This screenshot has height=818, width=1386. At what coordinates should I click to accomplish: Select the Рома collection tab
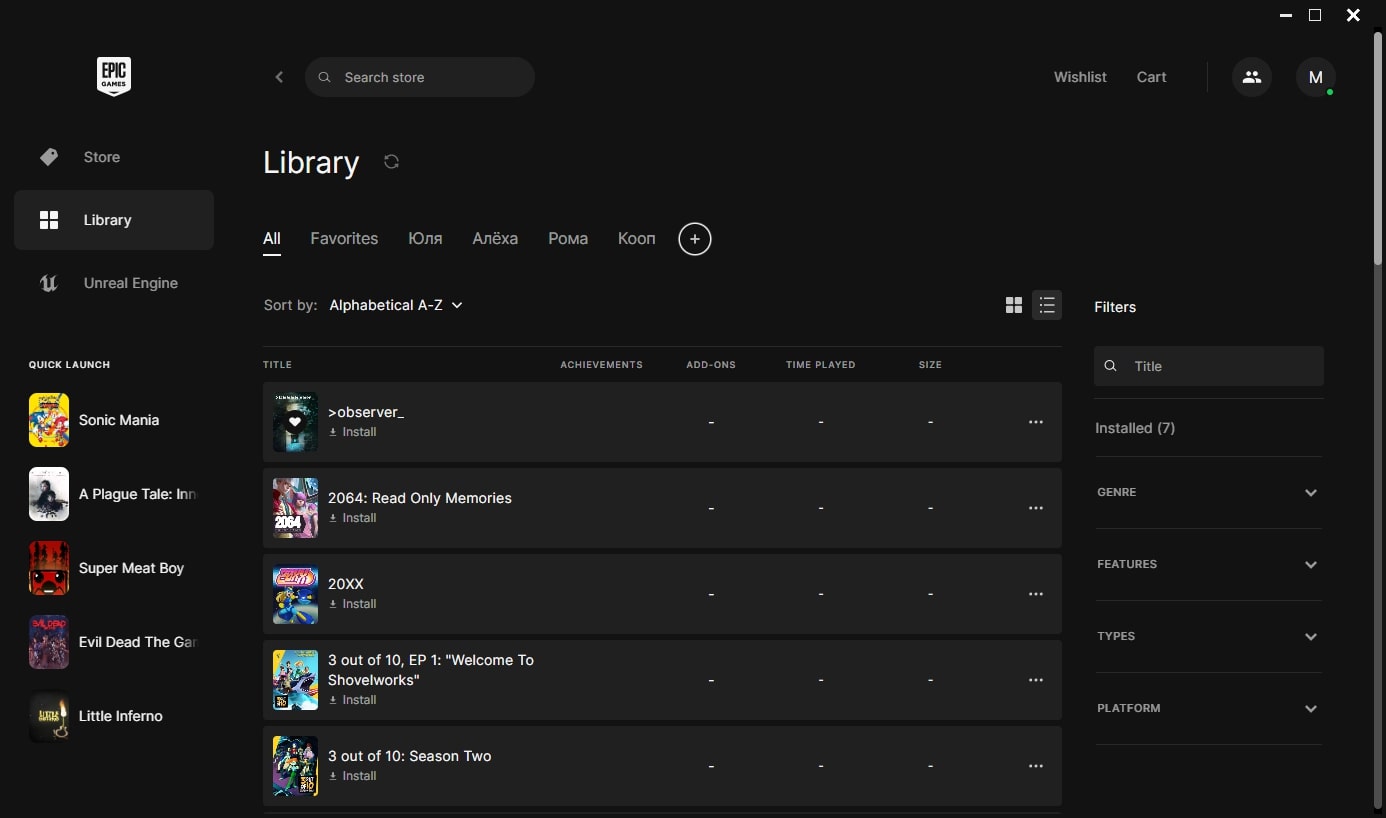tap(568, 239)
